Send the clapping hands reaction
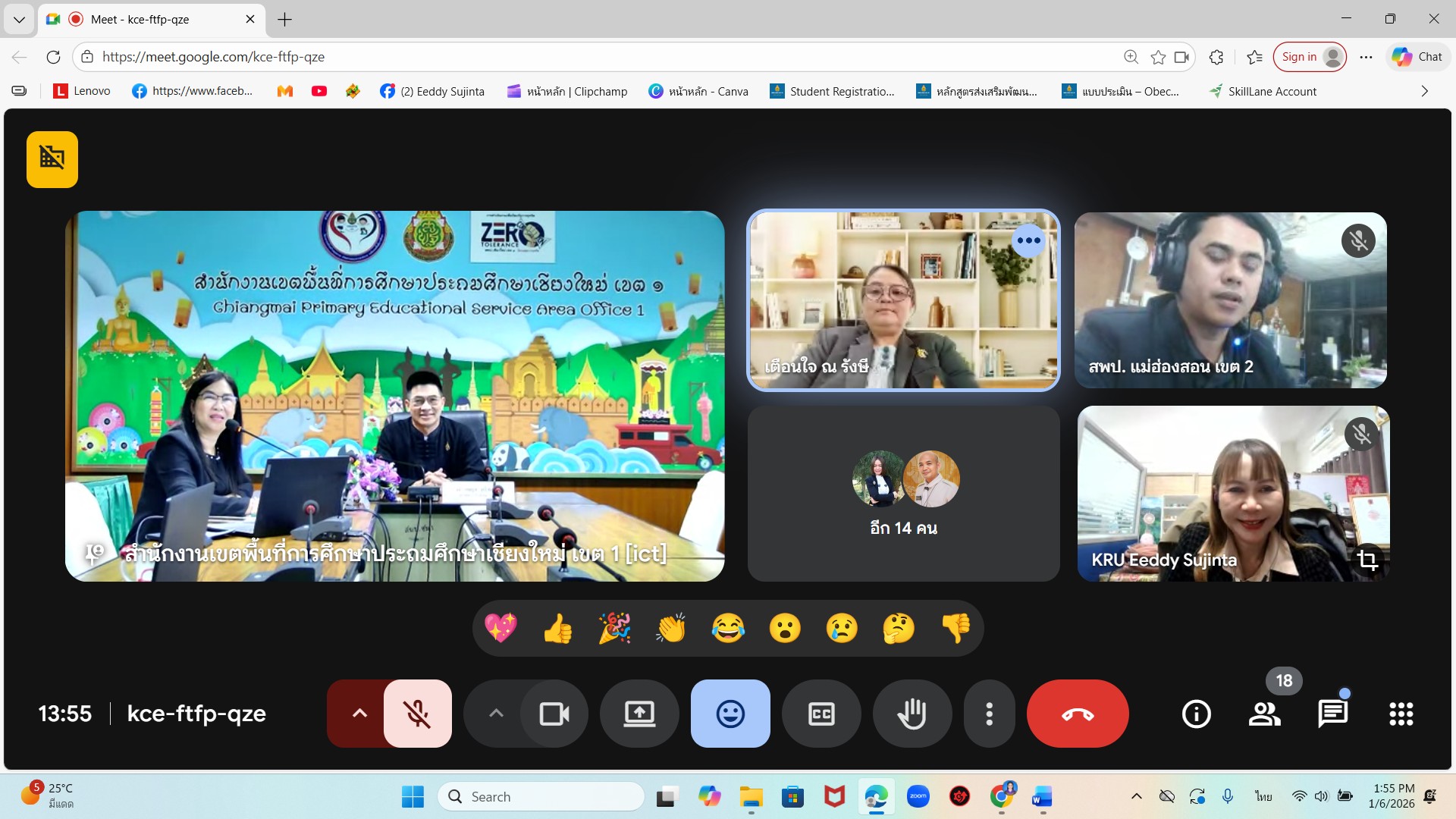The height and width of the screenshot is (819, 1456). (671, 629)
